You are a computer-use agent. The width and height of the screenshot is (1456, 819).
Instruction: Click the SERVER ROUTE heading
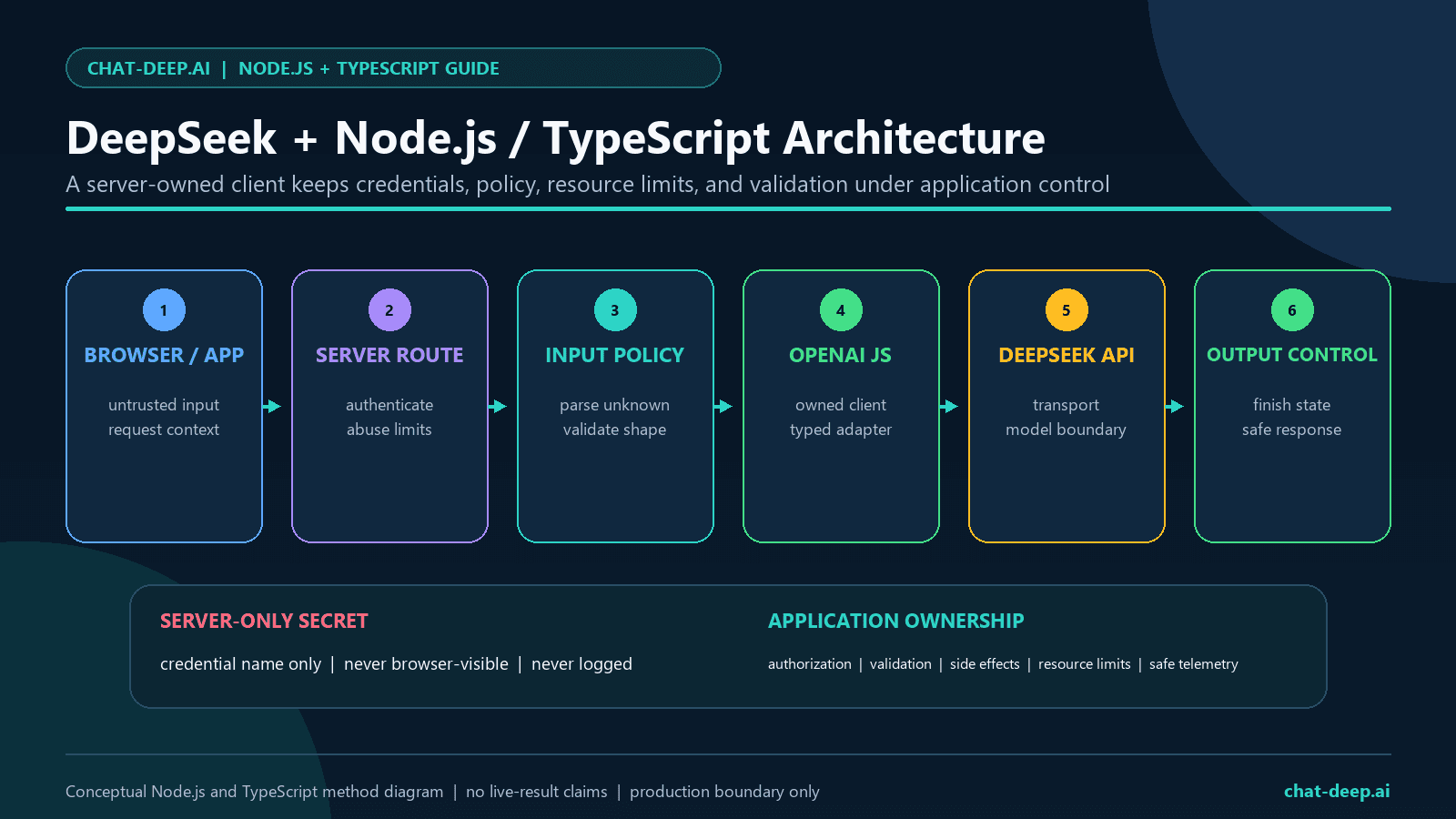click(x=389, y=355)
